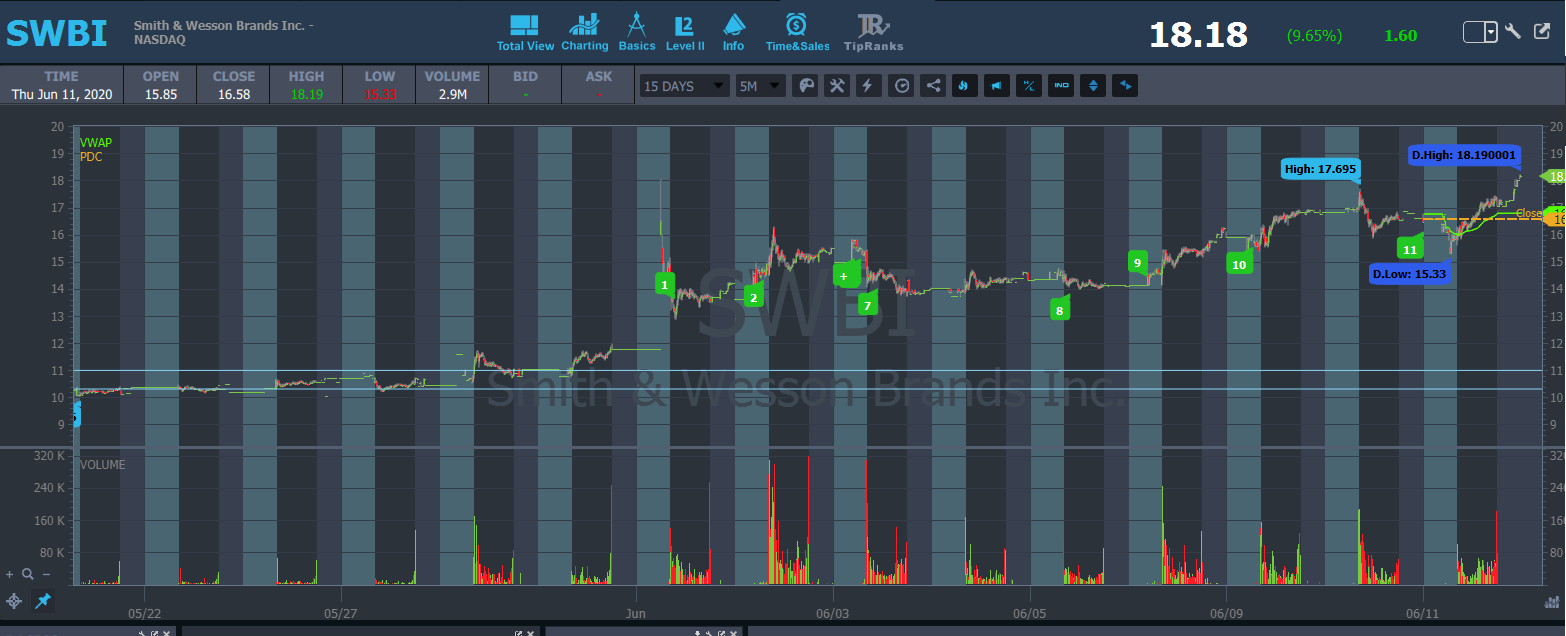This screenshot has width=1566, height=636.
Task: Click the CLOSE 16.58 cell
Action: point(233,85)
